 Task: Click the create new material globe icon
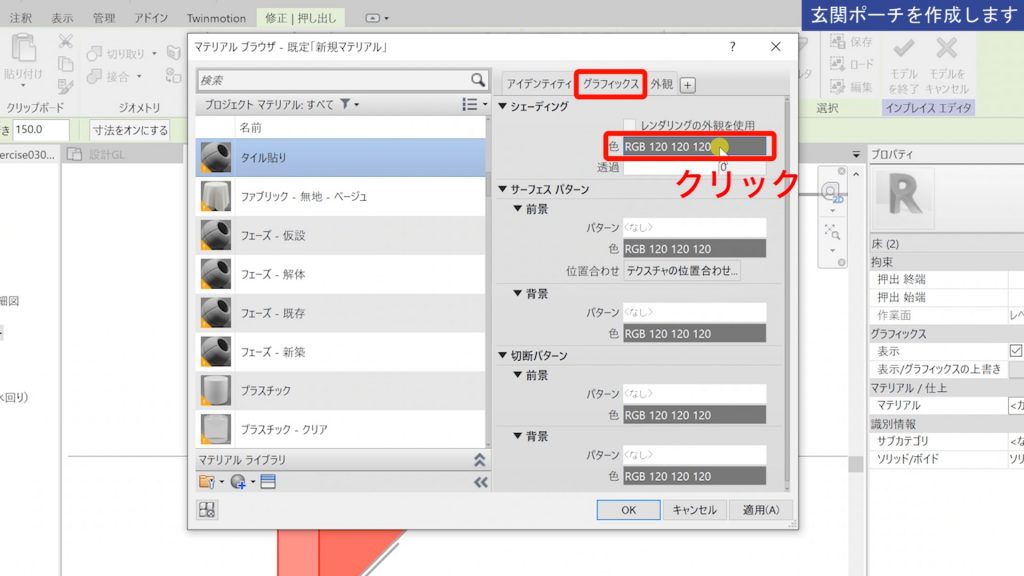pos(238,481)
